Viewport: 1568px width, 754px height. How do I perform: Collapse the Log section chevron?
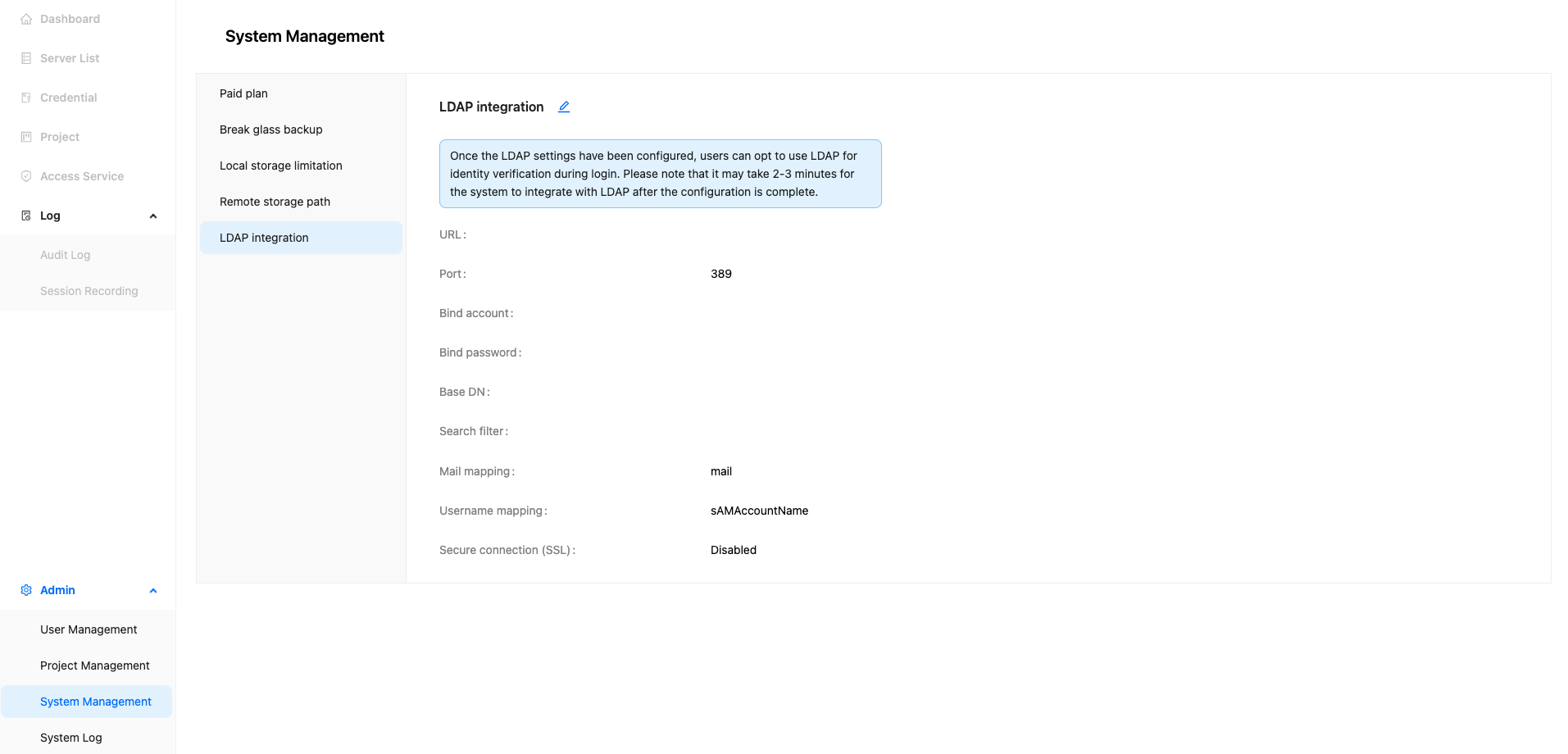[153, 216]
